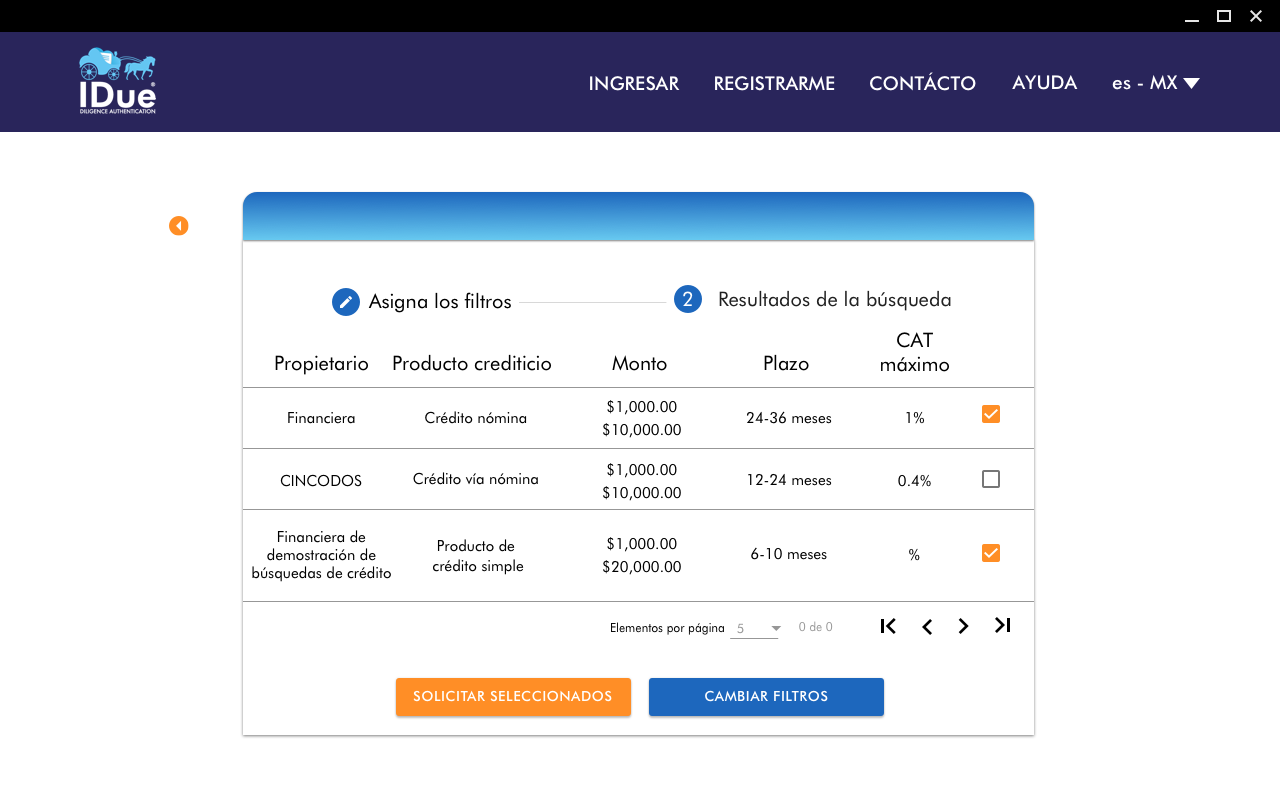Click the IDue carriage logo
Image resolution: width=1280 pixels, height=794 pixels.
tap(117, 81)
